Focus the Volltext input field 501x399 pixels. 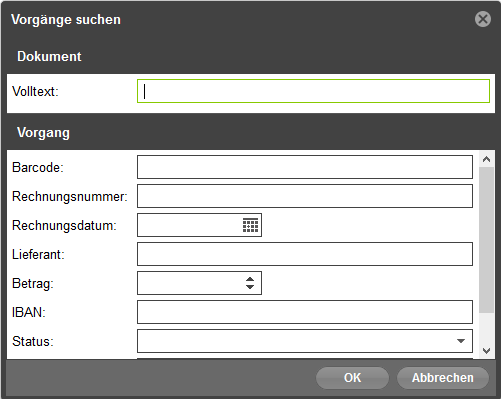[313, 91]
